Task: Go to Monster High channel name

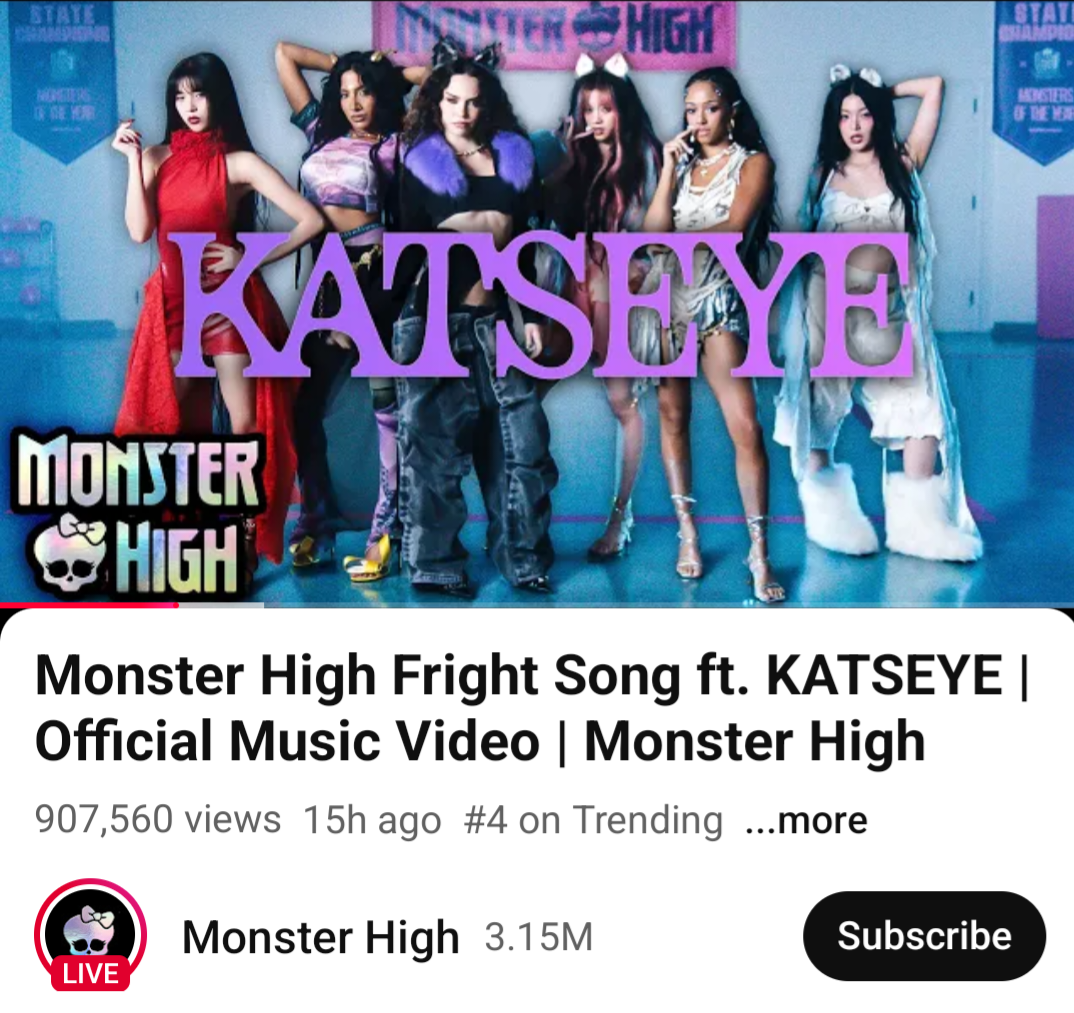Action: [x=321, y=936]
